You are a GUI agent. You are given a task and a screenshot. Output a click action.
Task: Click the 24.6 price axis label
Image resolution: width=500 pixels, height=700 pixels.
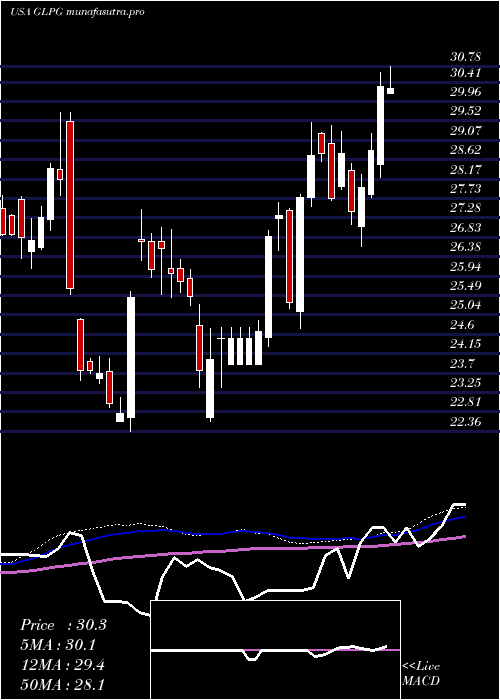[462, 325]
